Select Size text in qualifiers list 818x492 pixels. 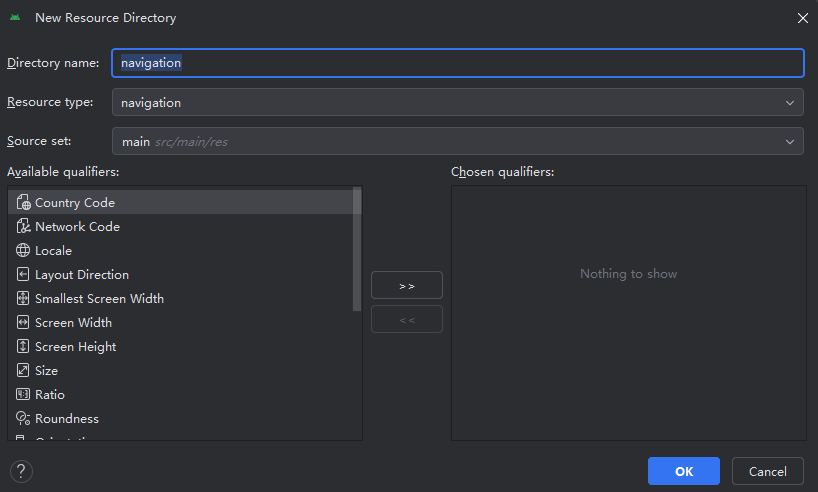coord(46,370)
